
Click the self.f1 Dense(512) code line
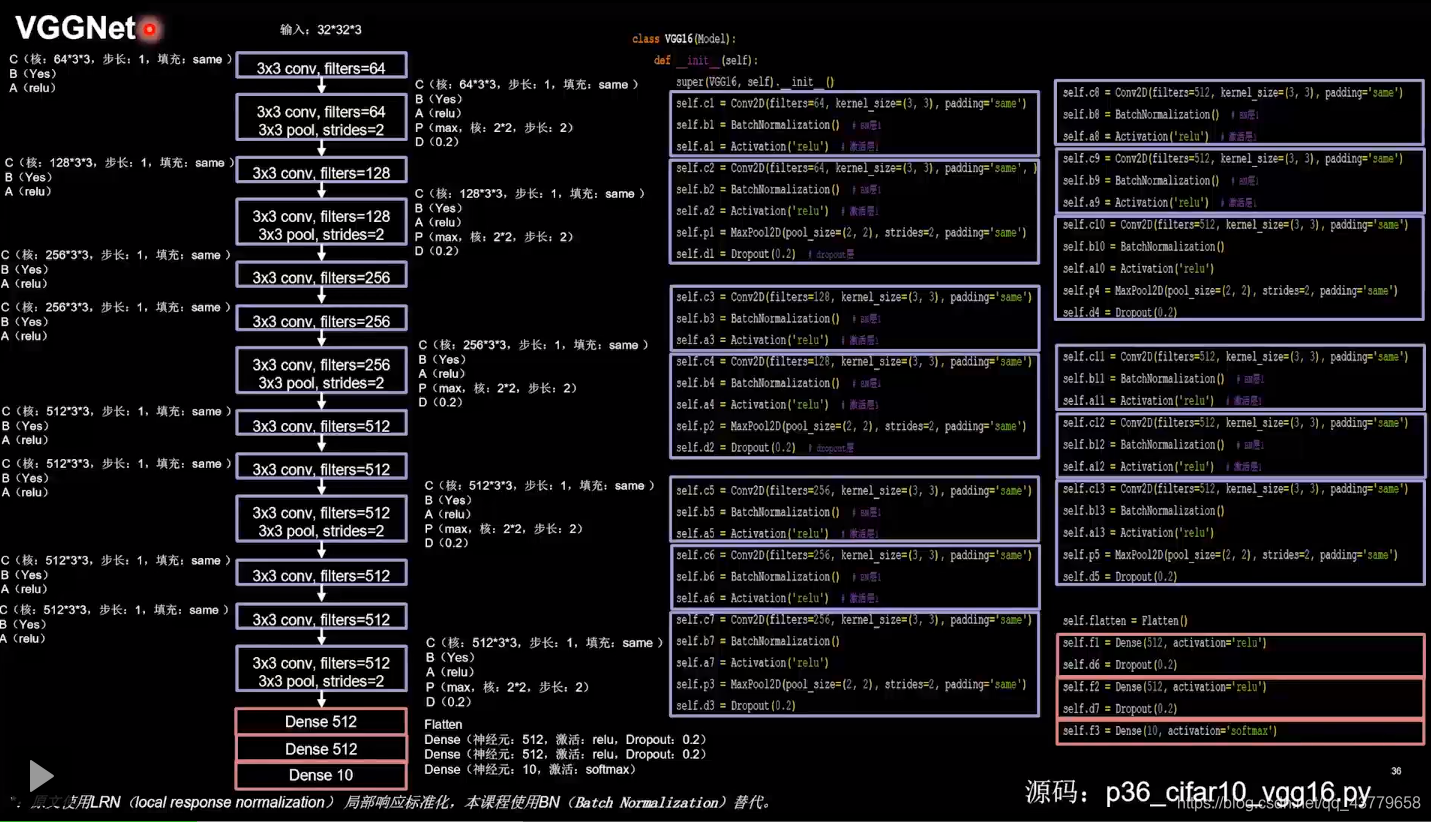(x=1165, y=643)
